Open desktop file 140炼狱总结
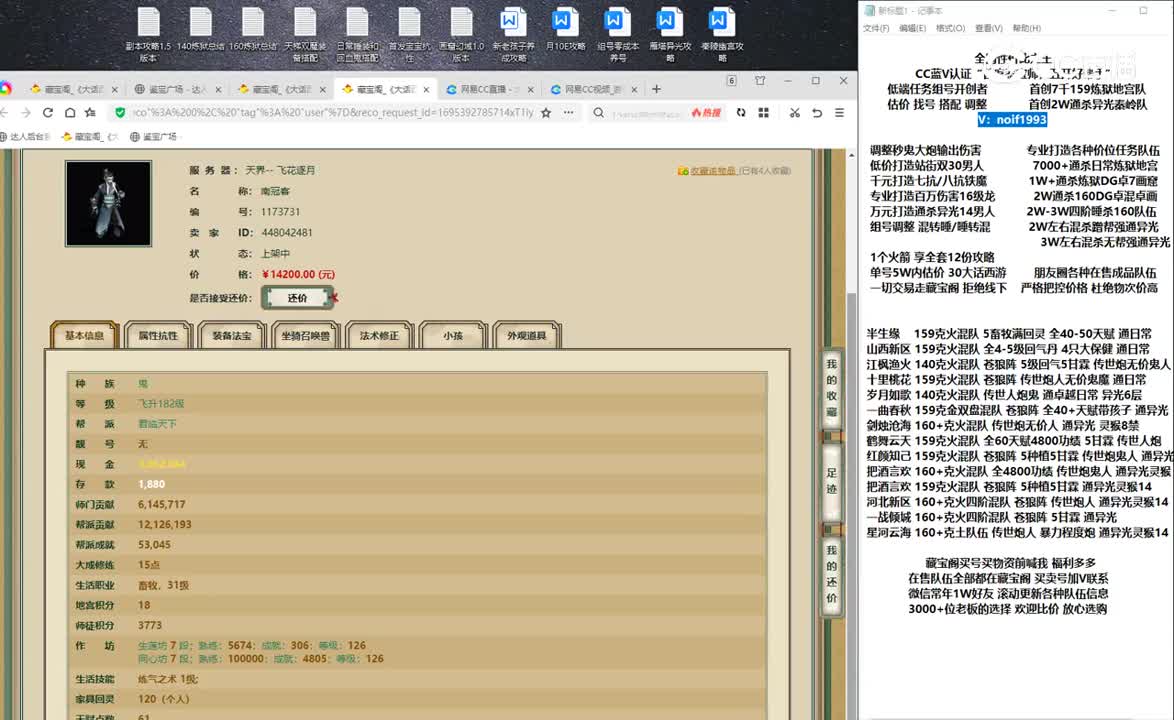 click(x=201, y=30)
